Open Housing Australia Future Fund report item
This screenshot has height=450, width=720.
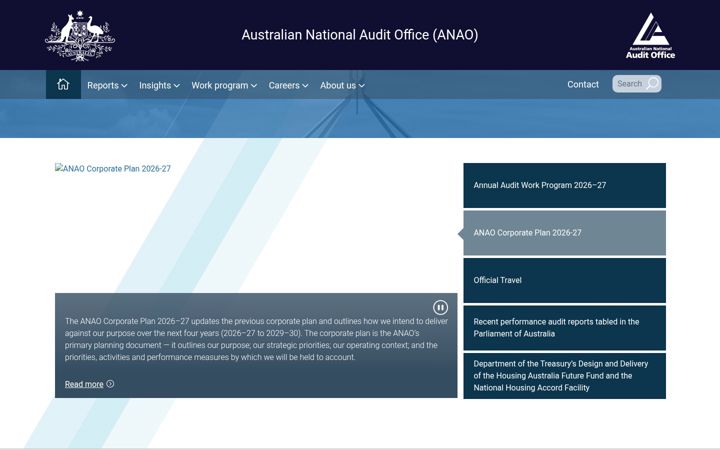(564, 376)
